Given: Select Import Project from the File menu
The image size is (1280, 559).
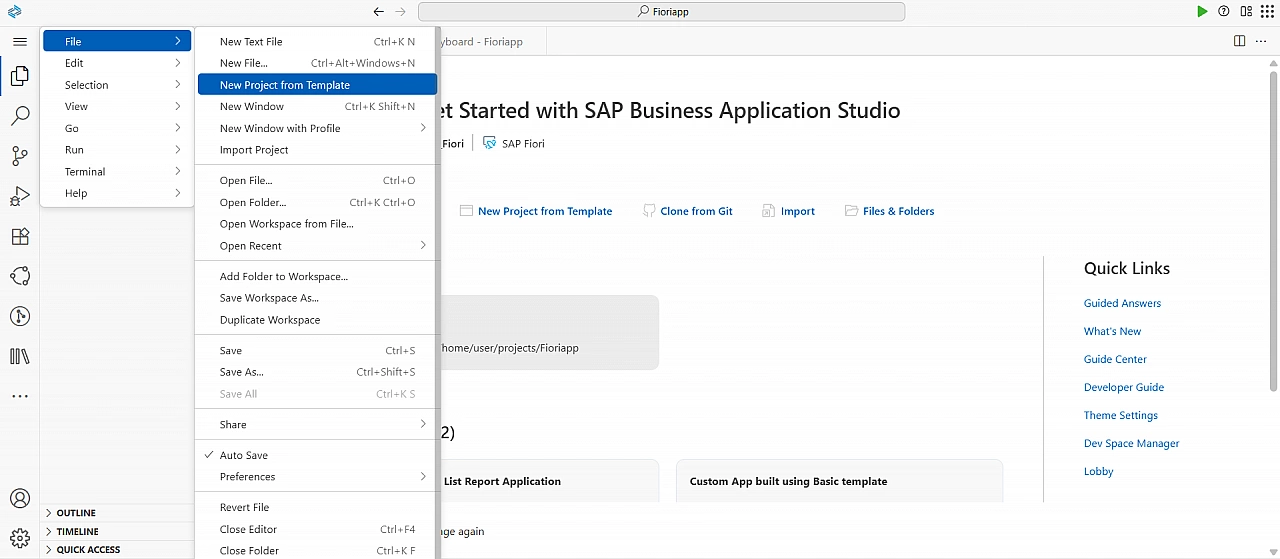Looking at the screenshot, I should coord(254,150).
